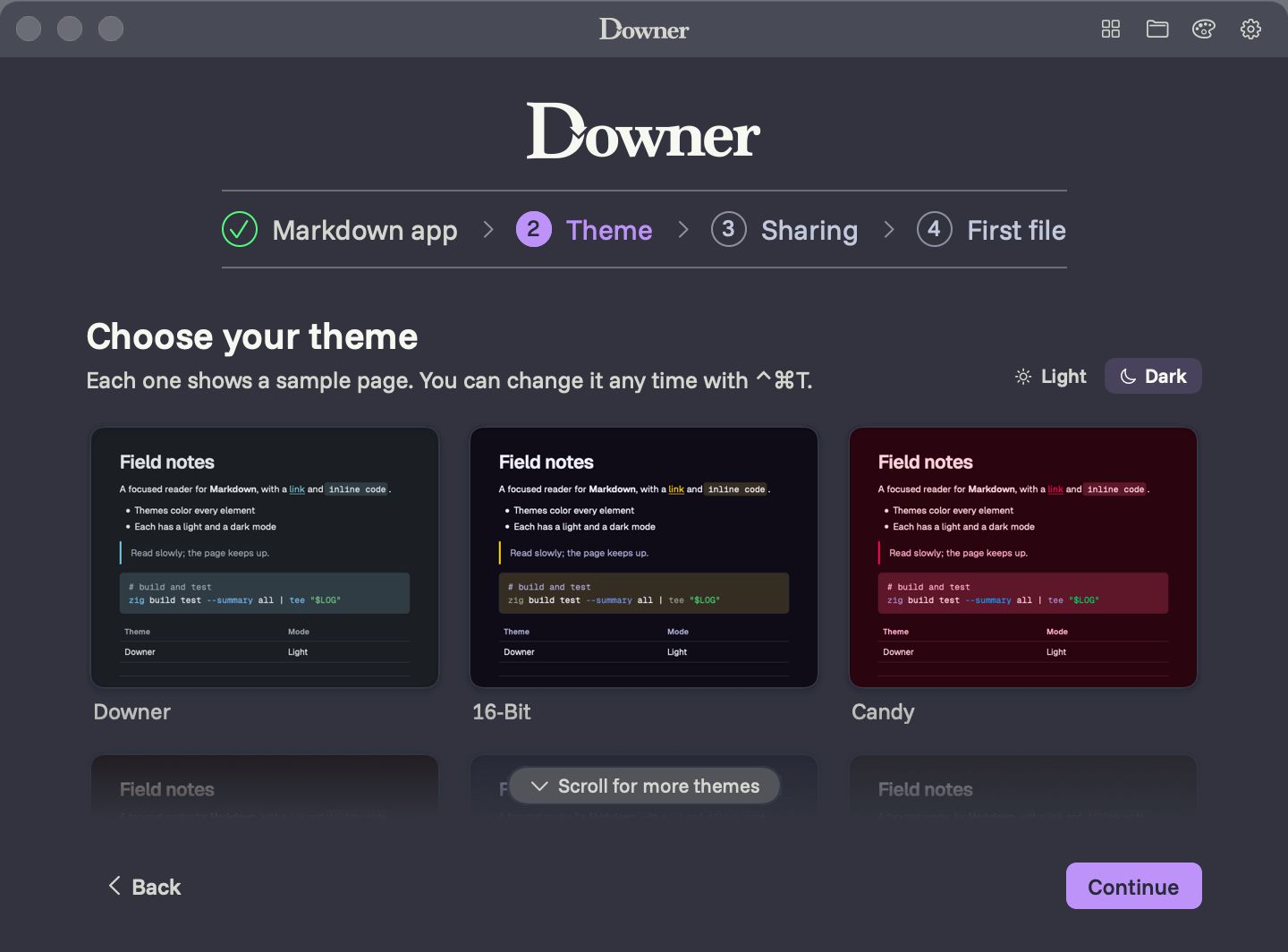This screenshot has width=1288, height=952.
Task: Go Back to previous step
Action: pos(144,887)
